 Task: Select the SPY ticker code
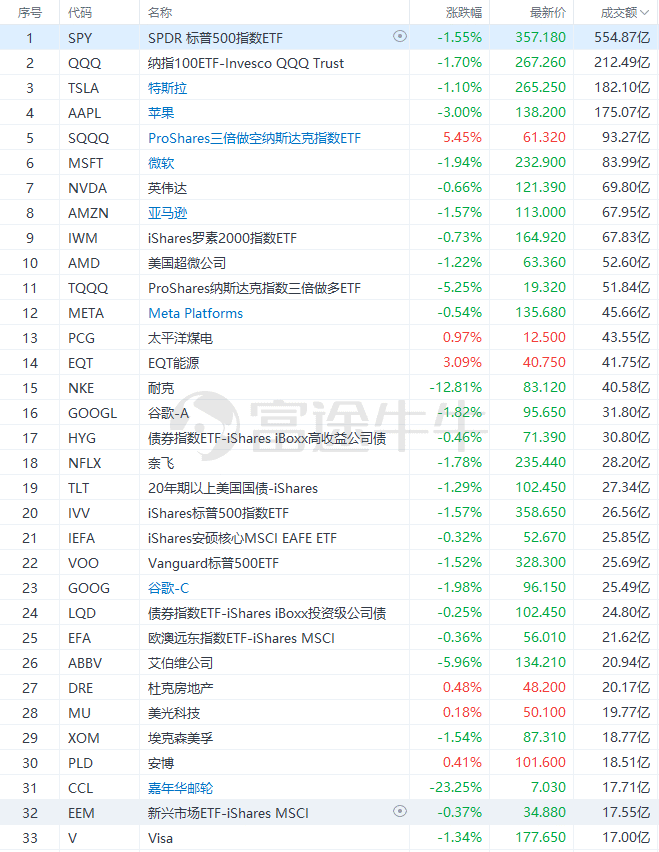(80, 38)
